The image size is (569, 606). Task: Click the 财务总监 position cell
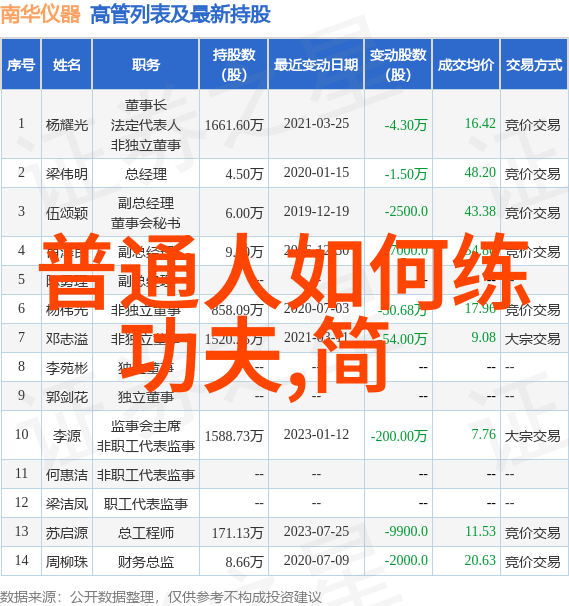146,562
